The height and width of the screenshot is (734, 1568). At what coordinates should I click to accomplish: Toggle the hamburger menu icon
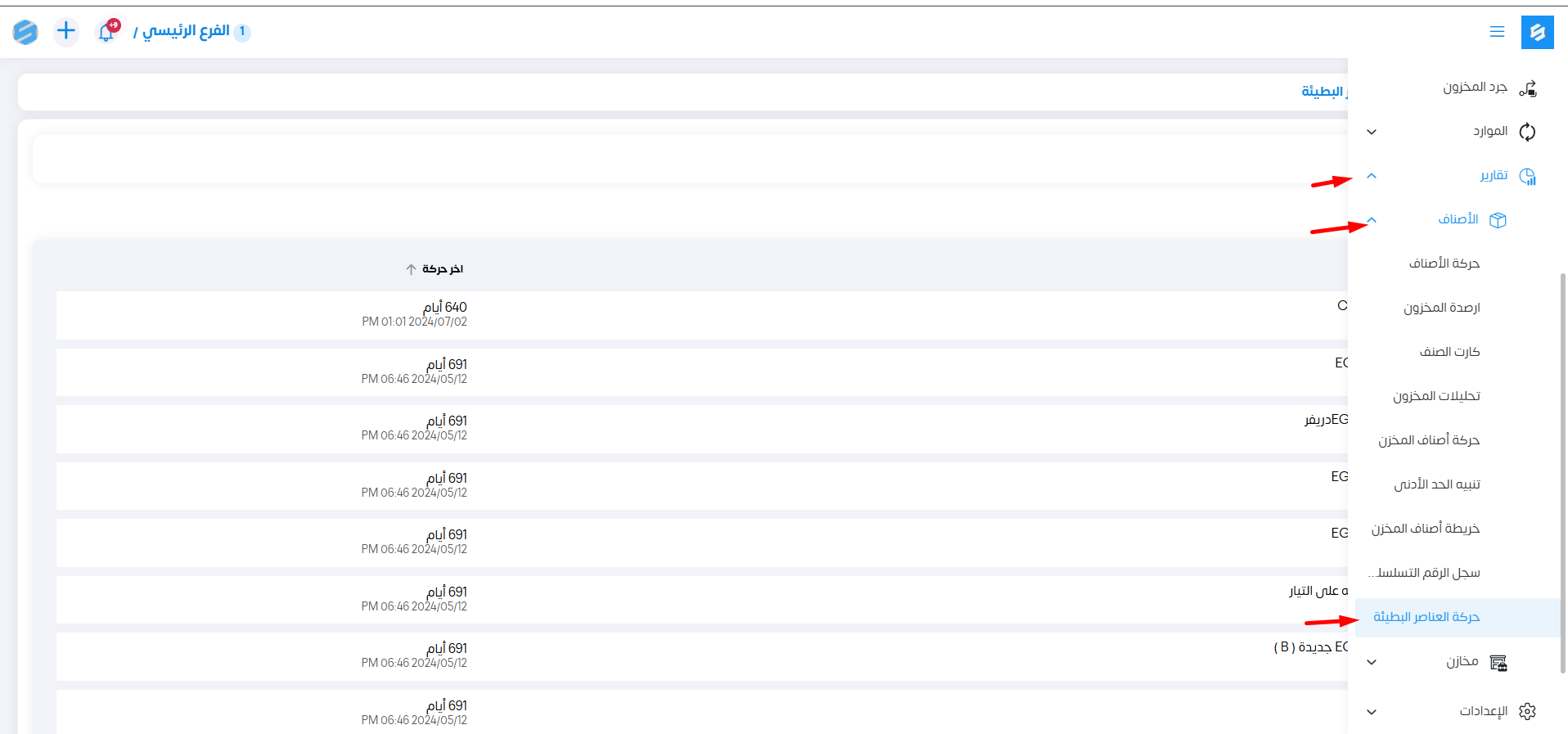pyautogui.click(x=1497, y=32)
